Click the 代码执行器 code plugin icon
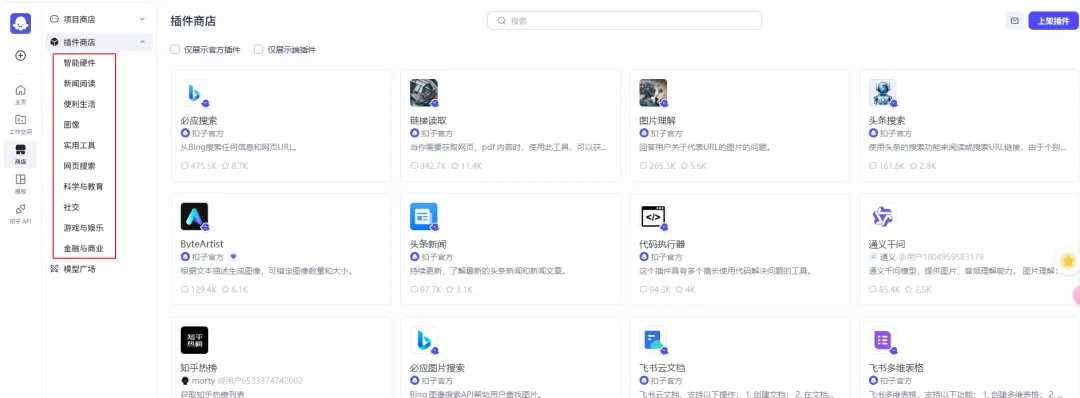1080x398 pixels. click(x=653, y=216)
